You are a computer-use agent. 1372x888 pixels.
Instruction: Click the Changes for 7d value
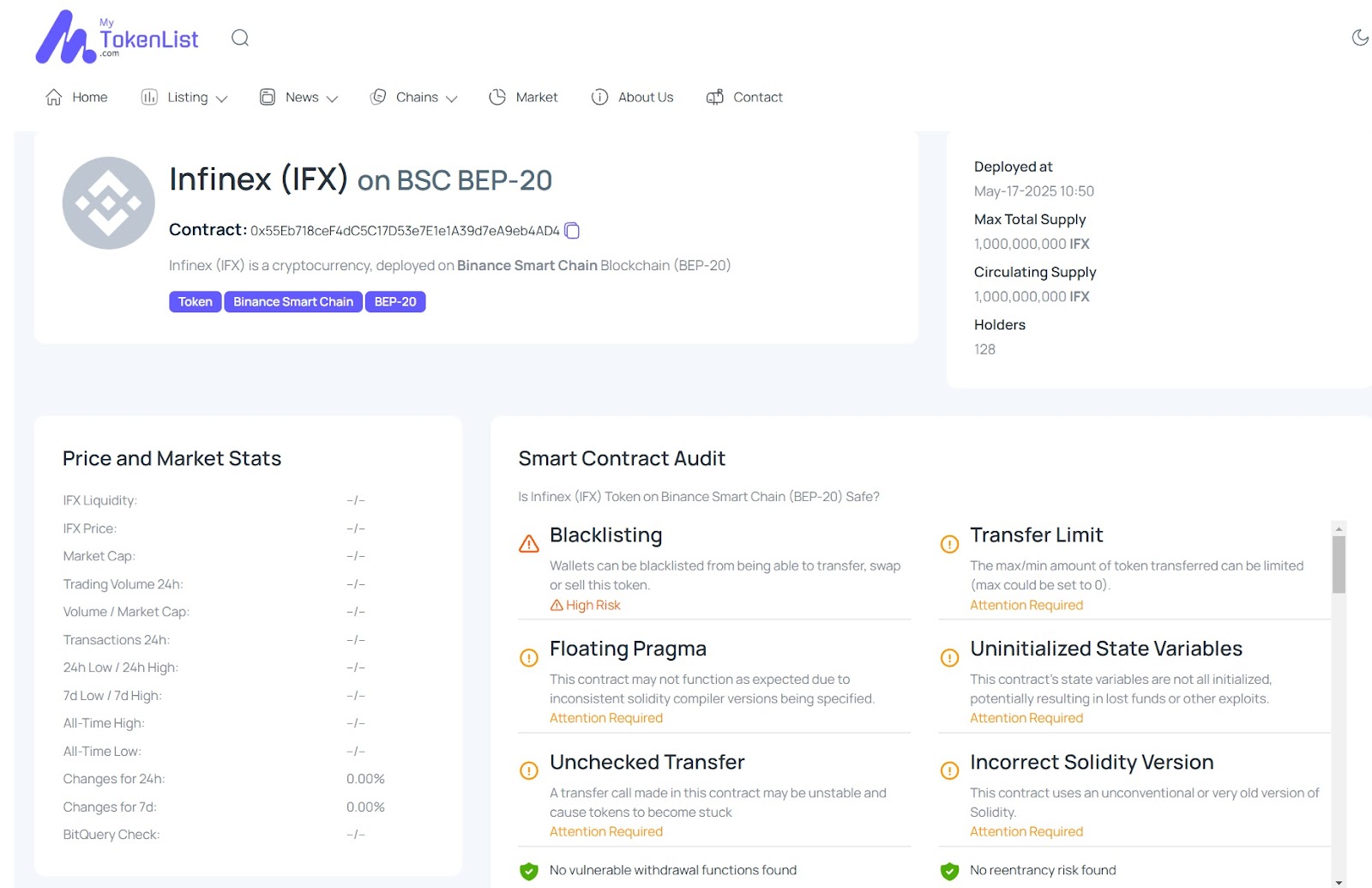pos(365,807)
